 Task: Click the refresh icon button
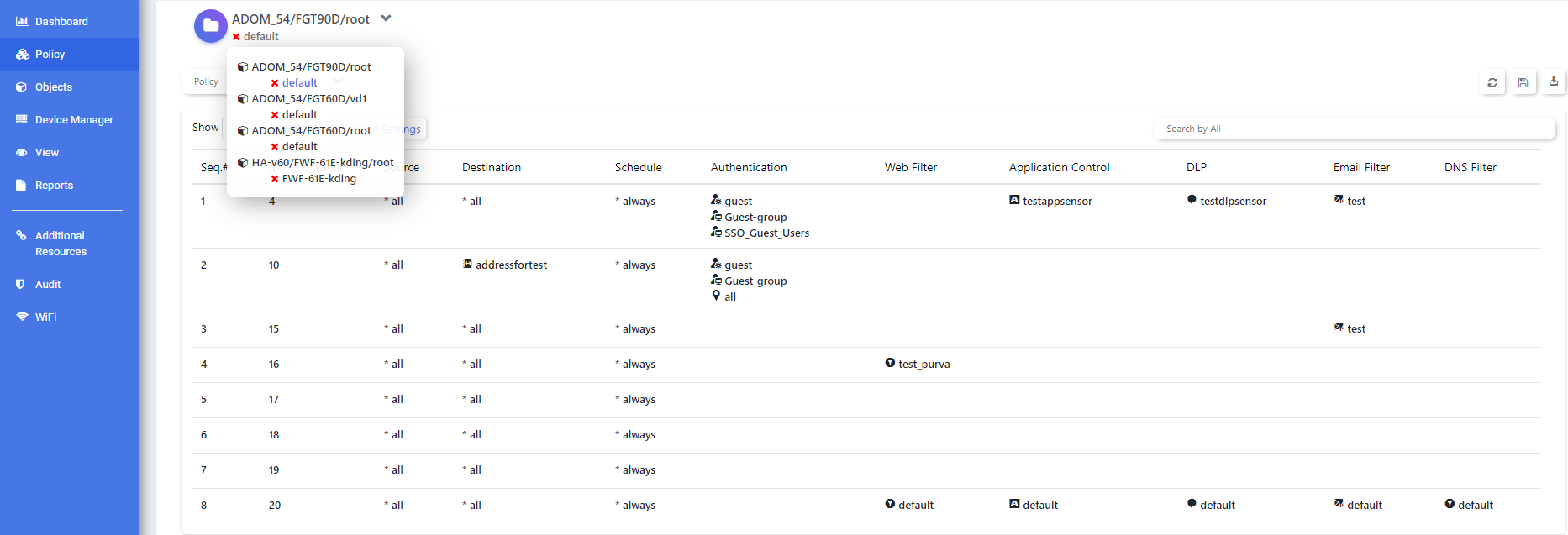[1492, 82]
